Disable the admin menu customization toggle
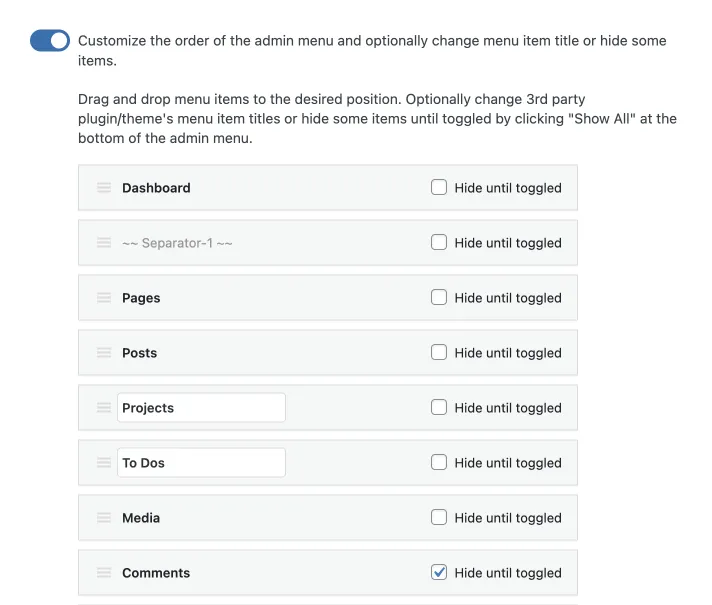This screenshot has height=605, width=712. click(50, 40)
